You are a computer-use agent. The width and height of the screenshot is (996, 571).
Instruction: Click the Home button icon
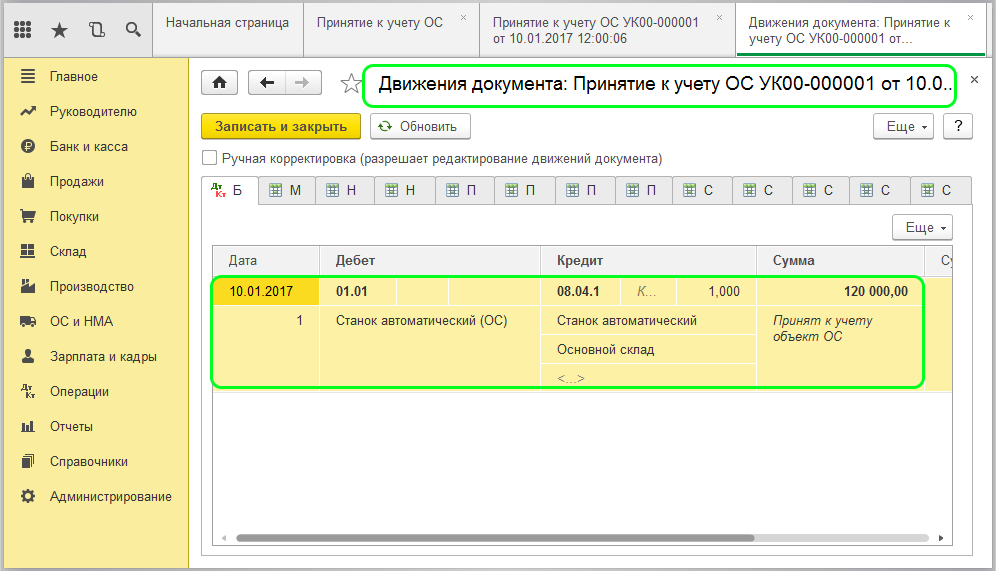pos(220,83)
